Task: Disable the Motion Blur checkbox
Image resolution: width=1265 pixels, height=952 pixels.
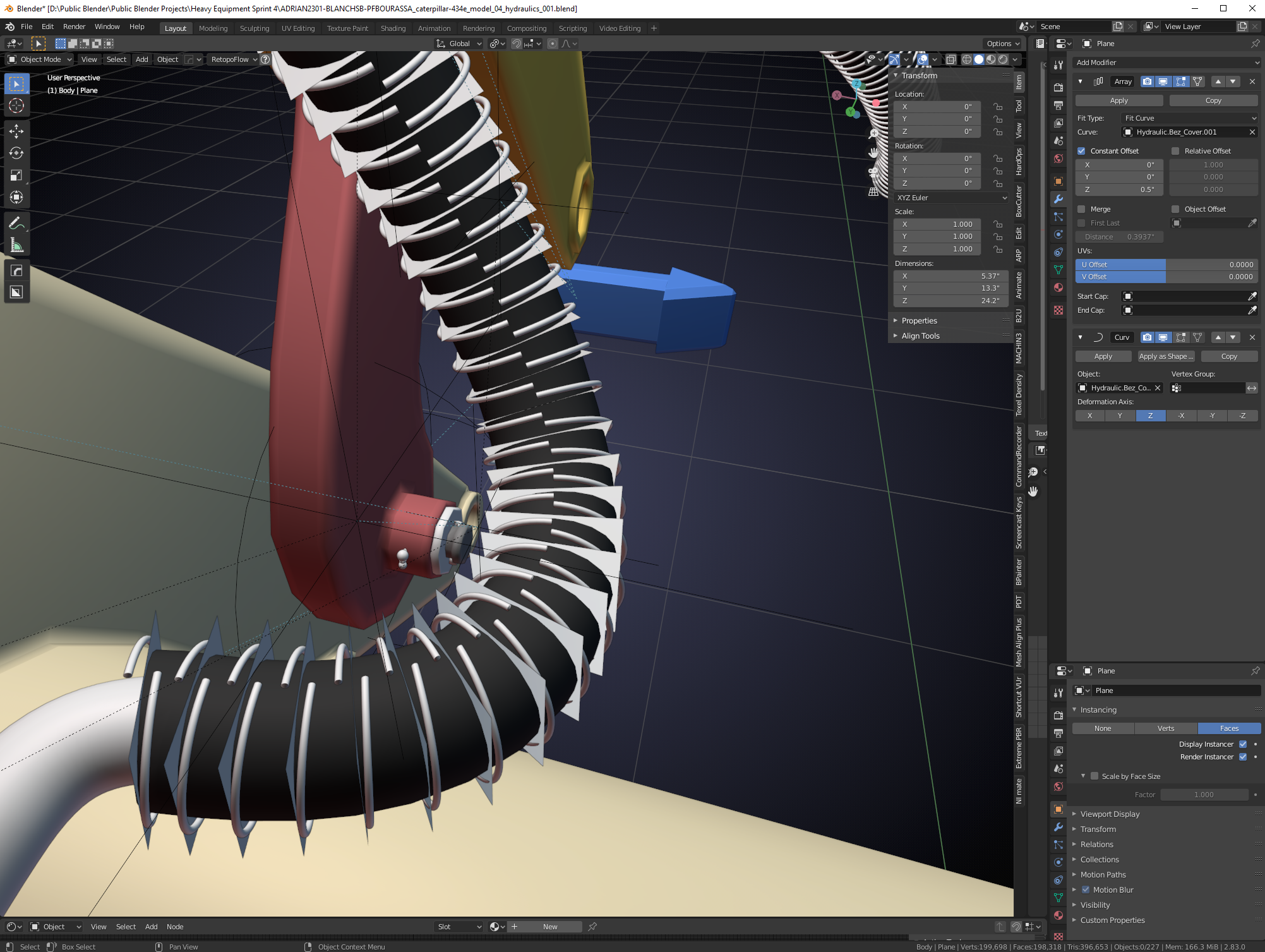Action: pyautogui.click(x=1086, y=889)
